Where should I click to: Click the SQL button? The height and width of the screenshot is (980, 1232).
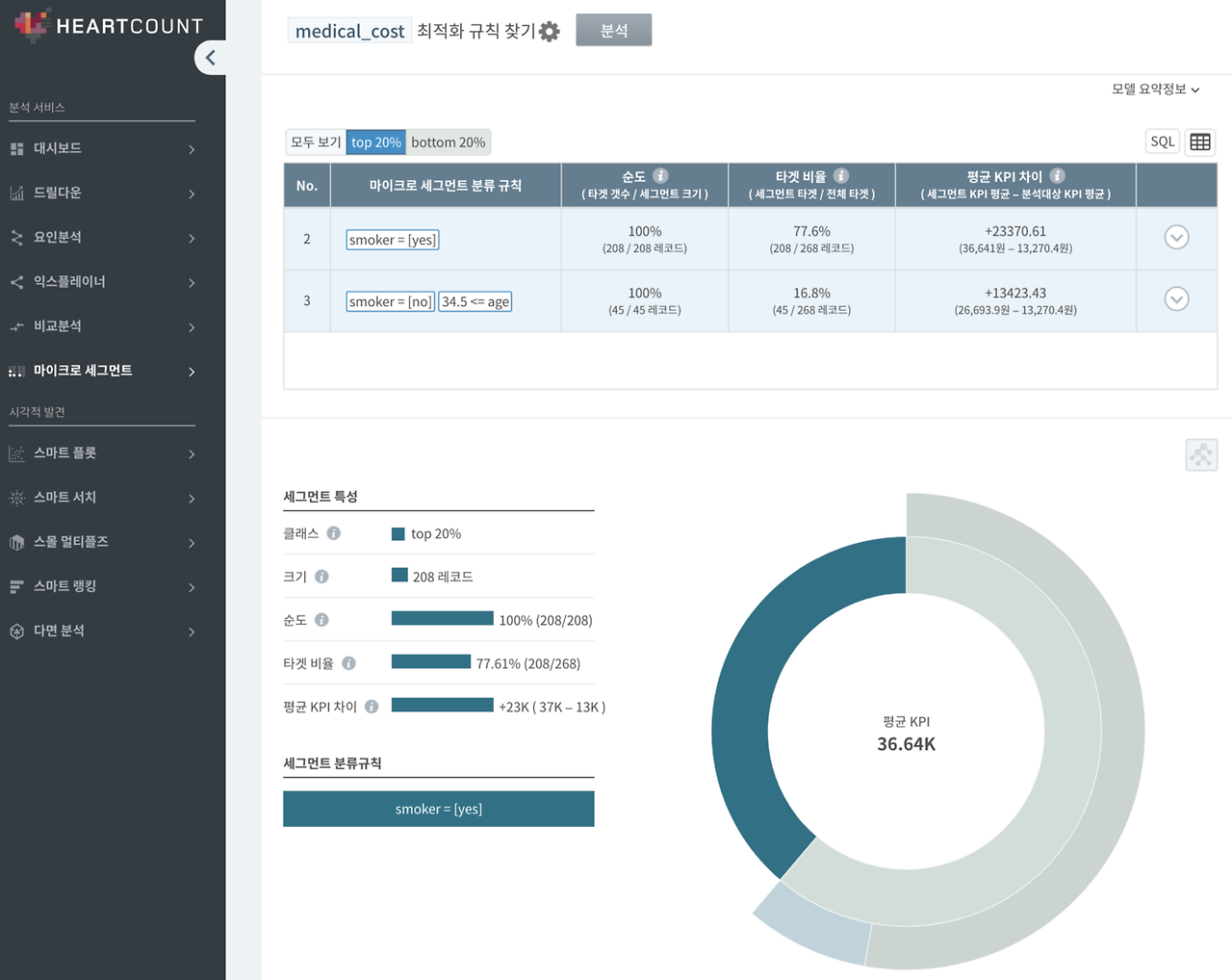tap(1163, 142)
